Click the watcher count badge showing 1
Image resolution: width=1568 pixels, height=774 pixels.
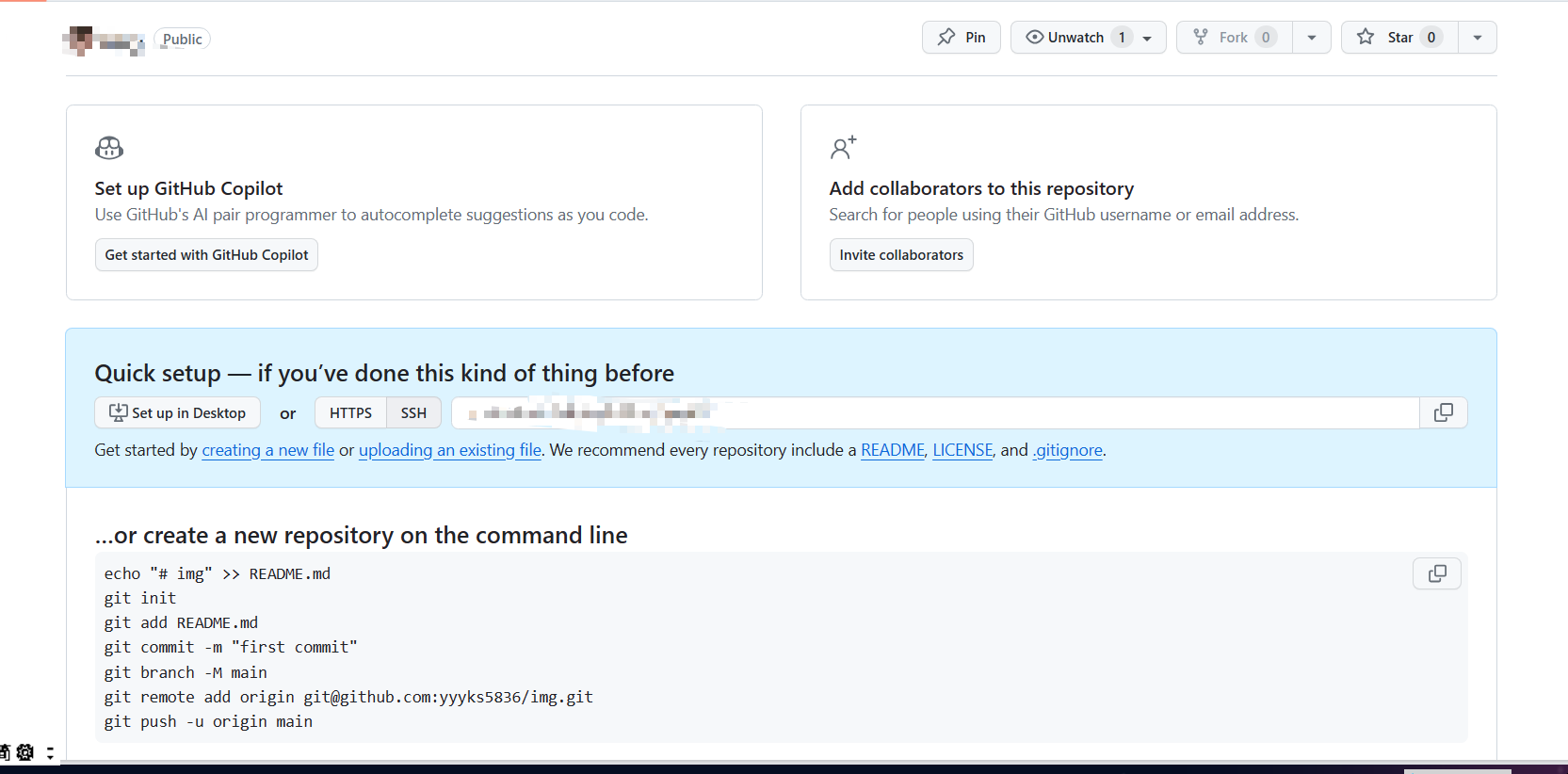[x=1122, y=38]
